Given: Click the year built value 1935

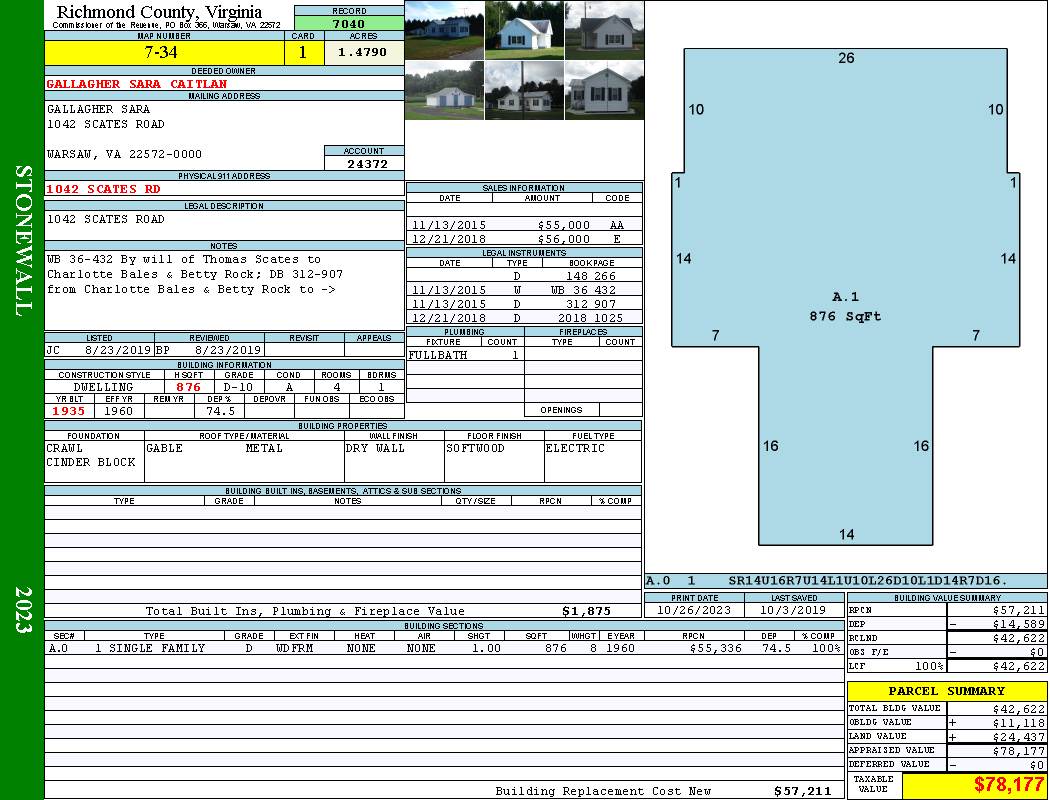Looking at the screenshot, I should click(69, 411).
